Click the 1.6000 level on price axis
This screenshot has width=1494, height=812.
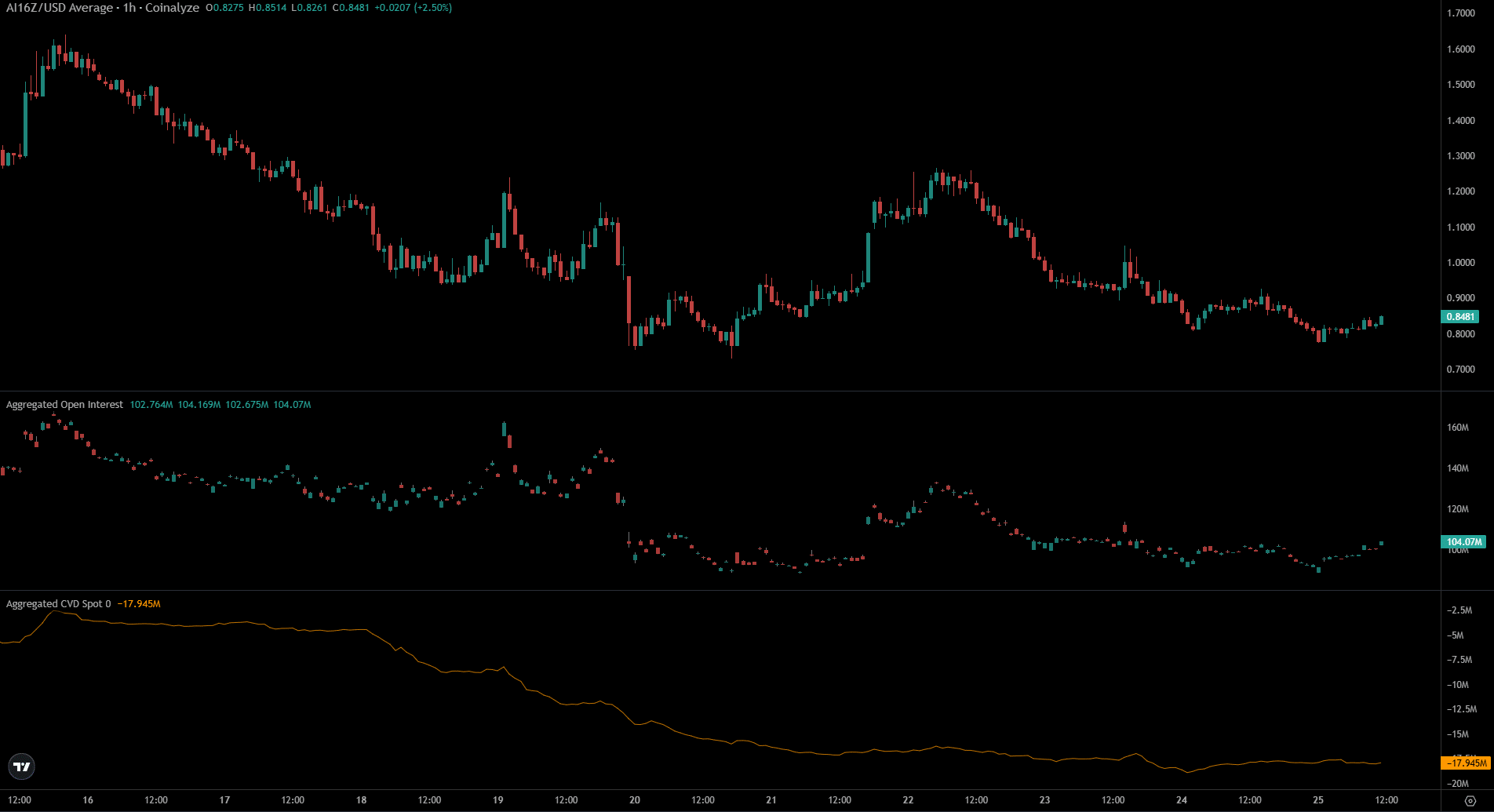tap(1460, 49)
